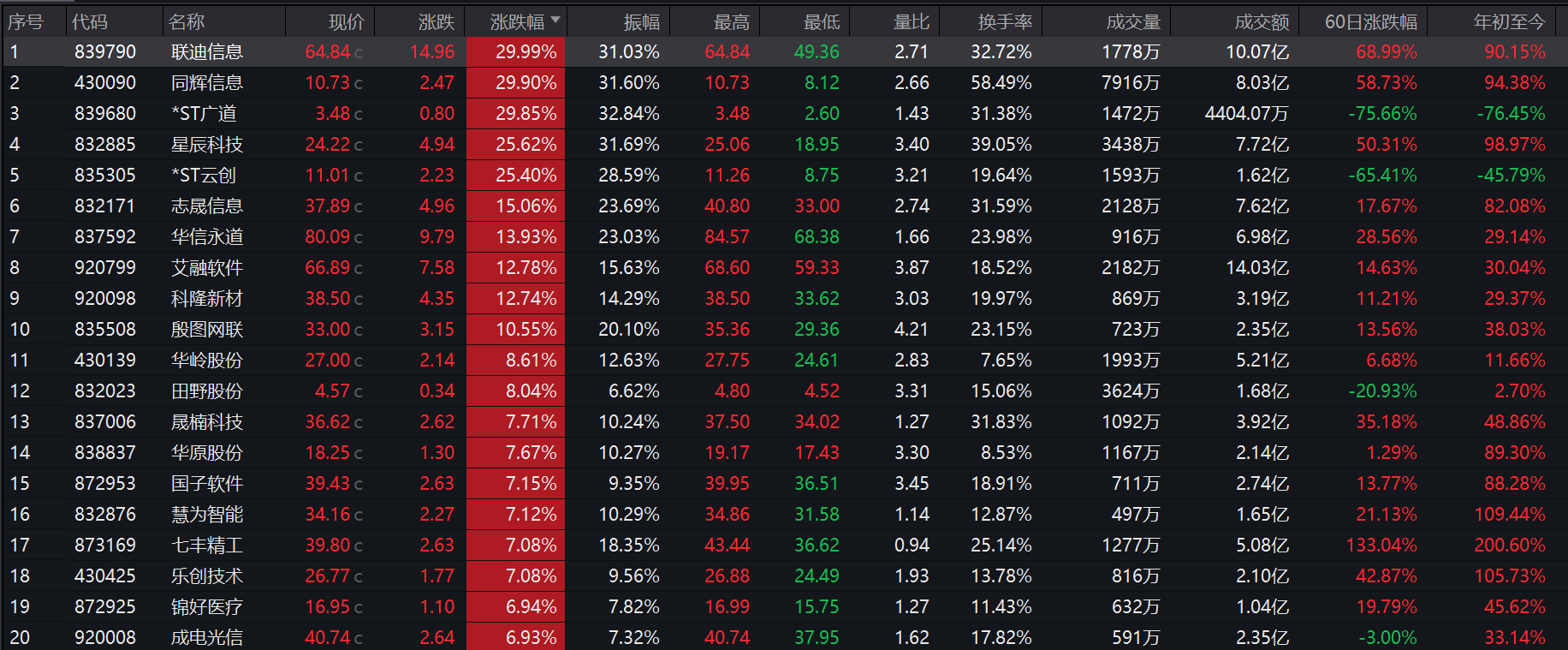Image resolution: width=1568 pixels, height=650 pixels.
Task: Select the stock 成电光信
Action: (207, 638)
